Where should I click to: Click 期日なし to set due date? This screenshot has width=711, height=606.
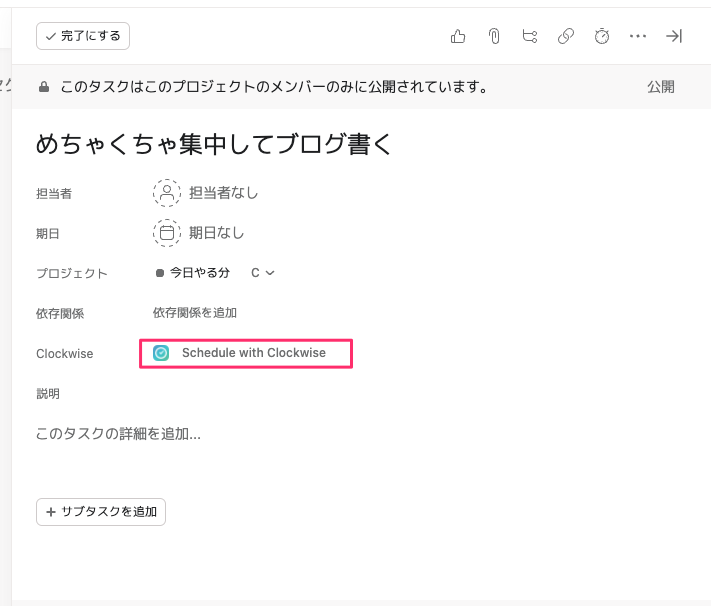[217, 233]
